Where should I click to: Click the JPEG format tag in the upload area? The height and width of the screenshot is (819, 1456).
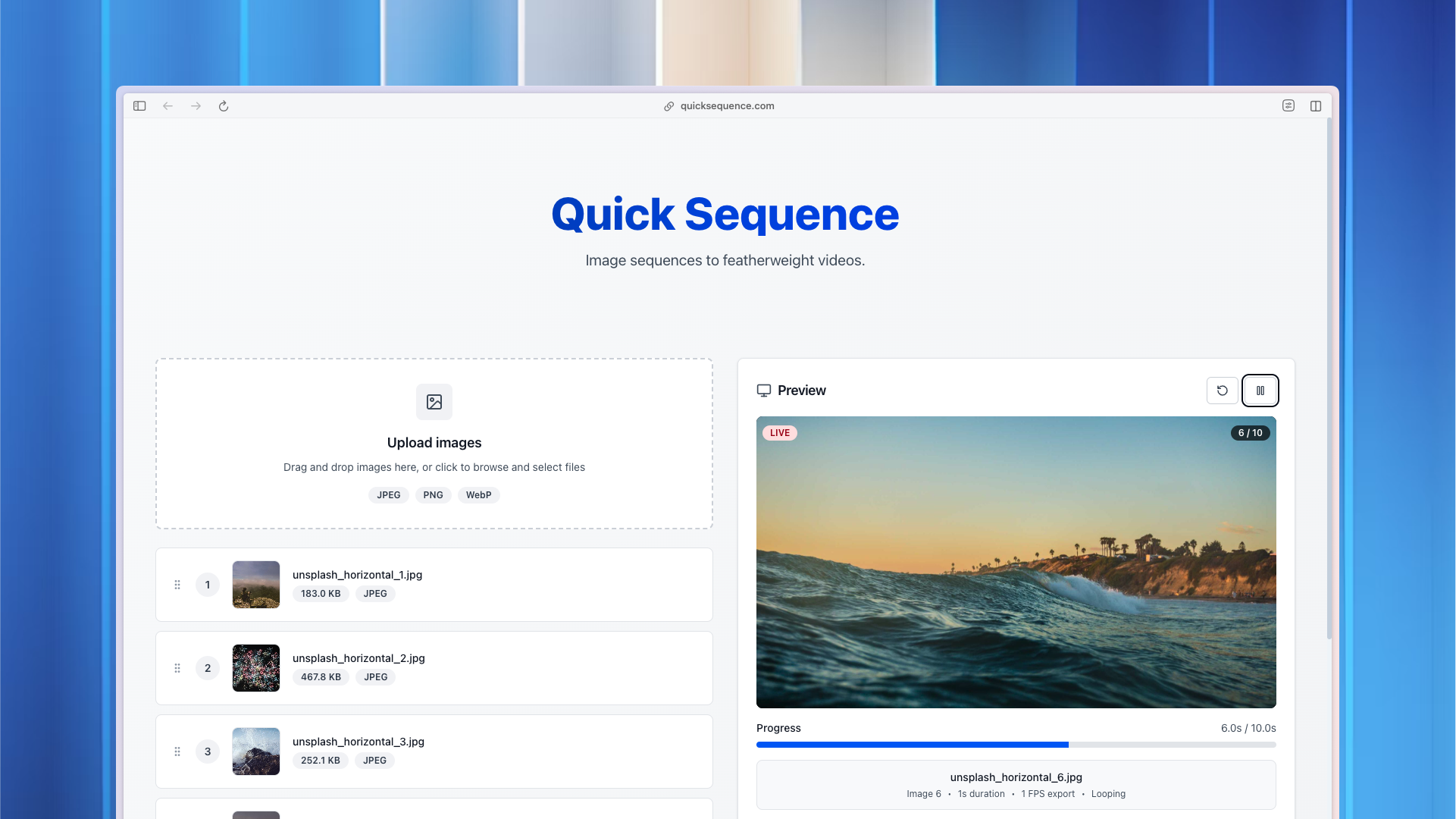[389, 495]
